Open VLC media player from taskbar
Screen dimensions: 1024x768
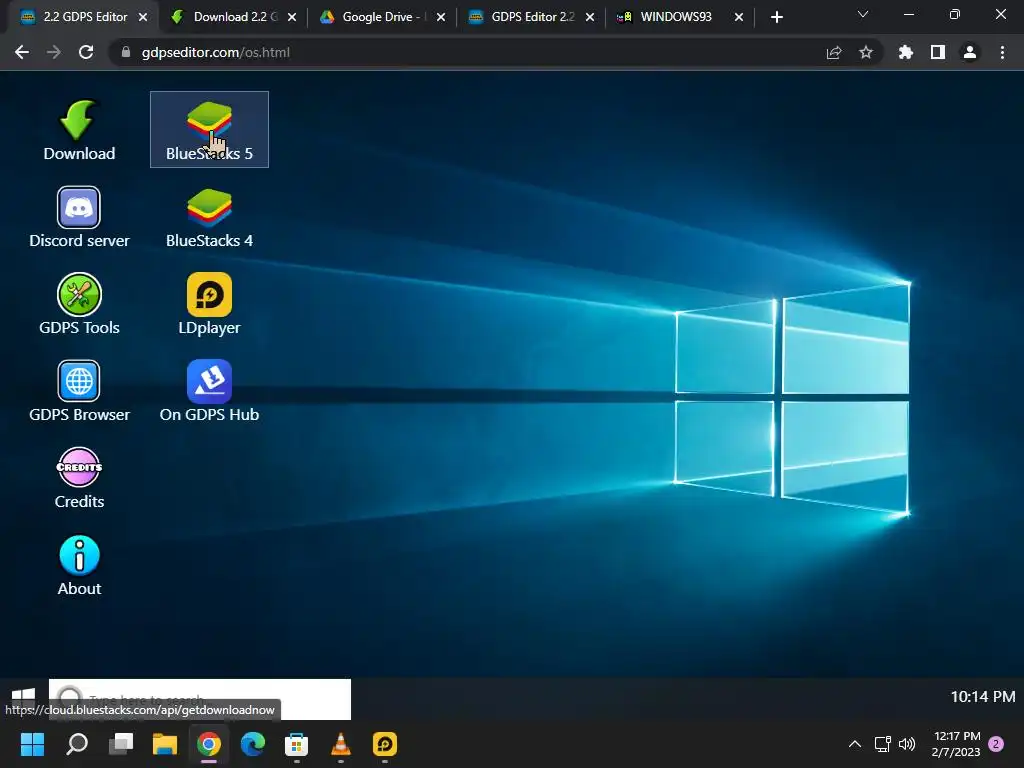[341, 744]
